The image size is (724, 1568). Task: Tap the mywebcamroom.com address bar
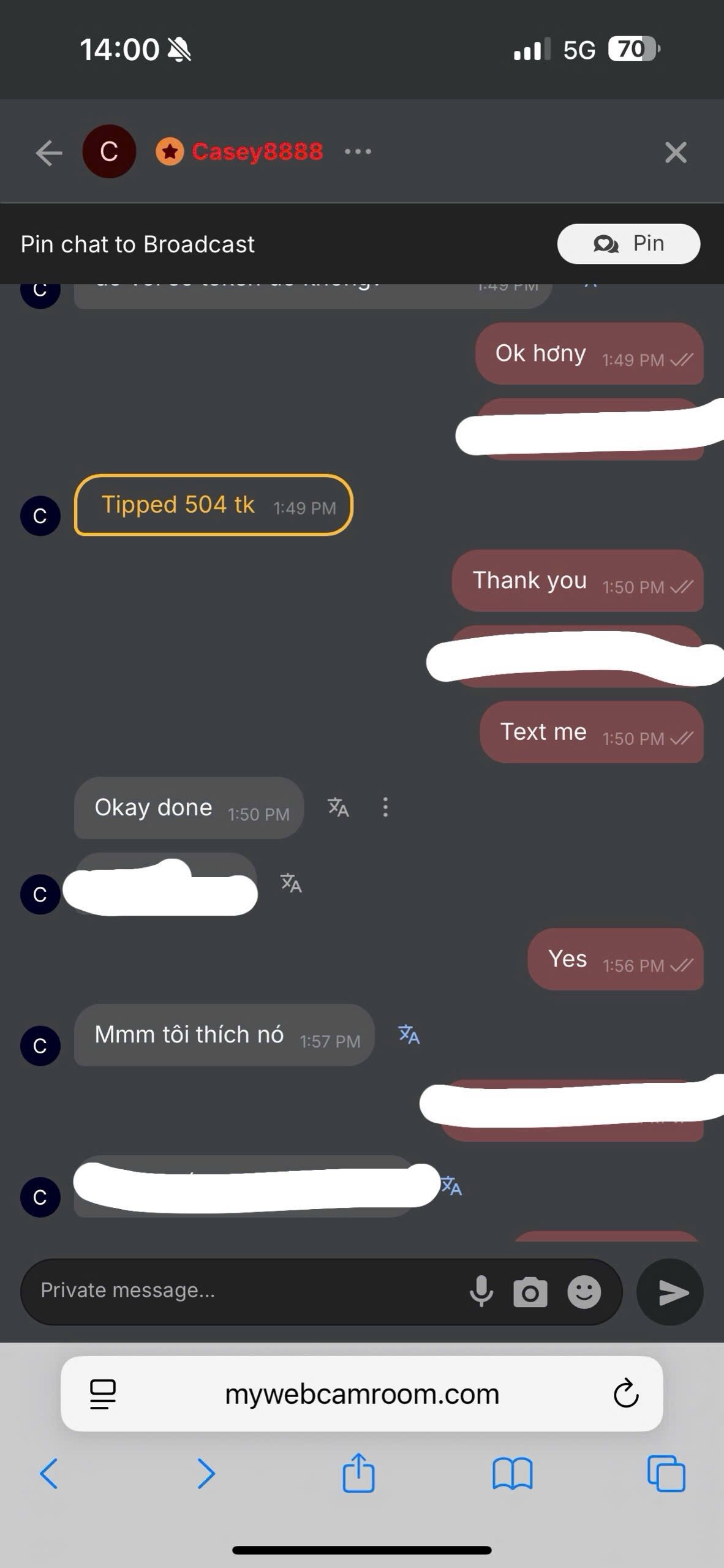click(362, 1394)
